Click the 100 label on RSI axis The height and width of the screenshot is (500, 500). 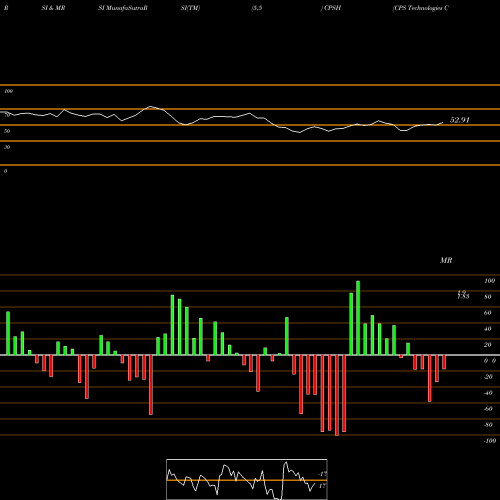(8, 91)
